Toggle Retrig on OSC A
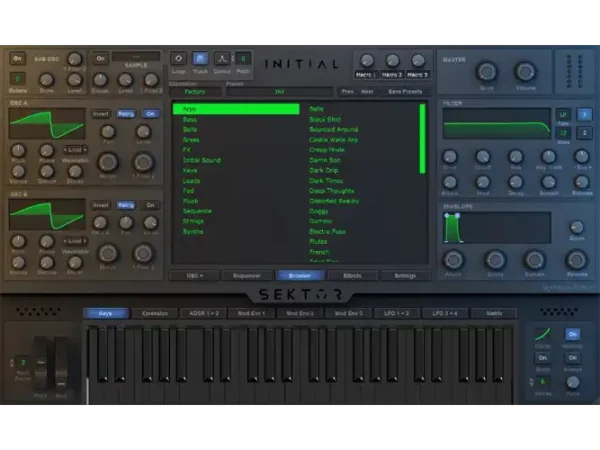This screenshot has width=600, height=450. coord(126,114)
